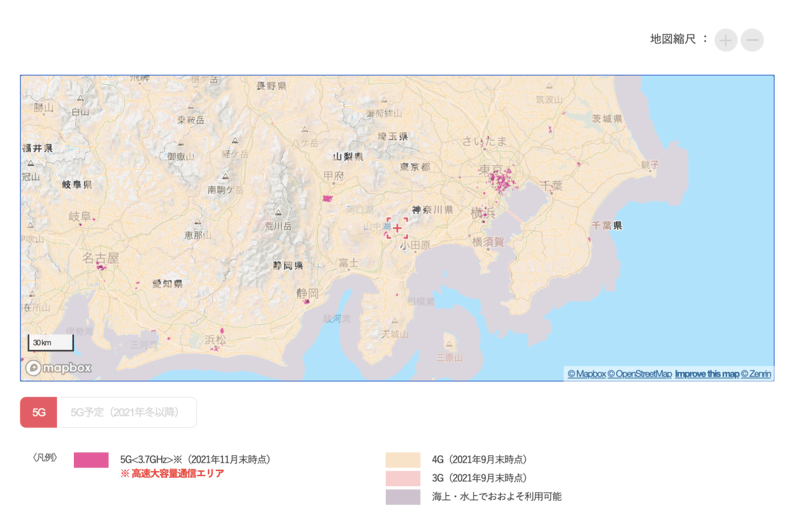Switch to the 5G予定 (2021年冬以降) tab
Screen dimensions: 800x521
tap(127, 412)
